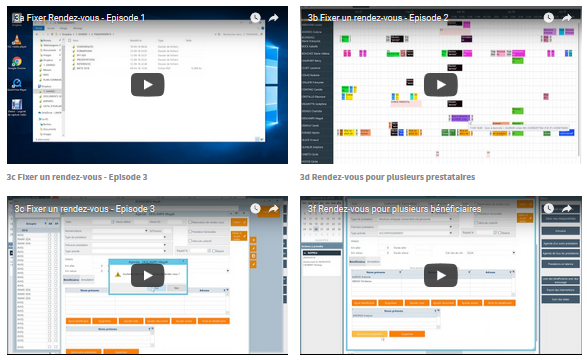
Task: Add 'plusieurs bénéficiaires' video to Watch Later
Action: point(548,208)
